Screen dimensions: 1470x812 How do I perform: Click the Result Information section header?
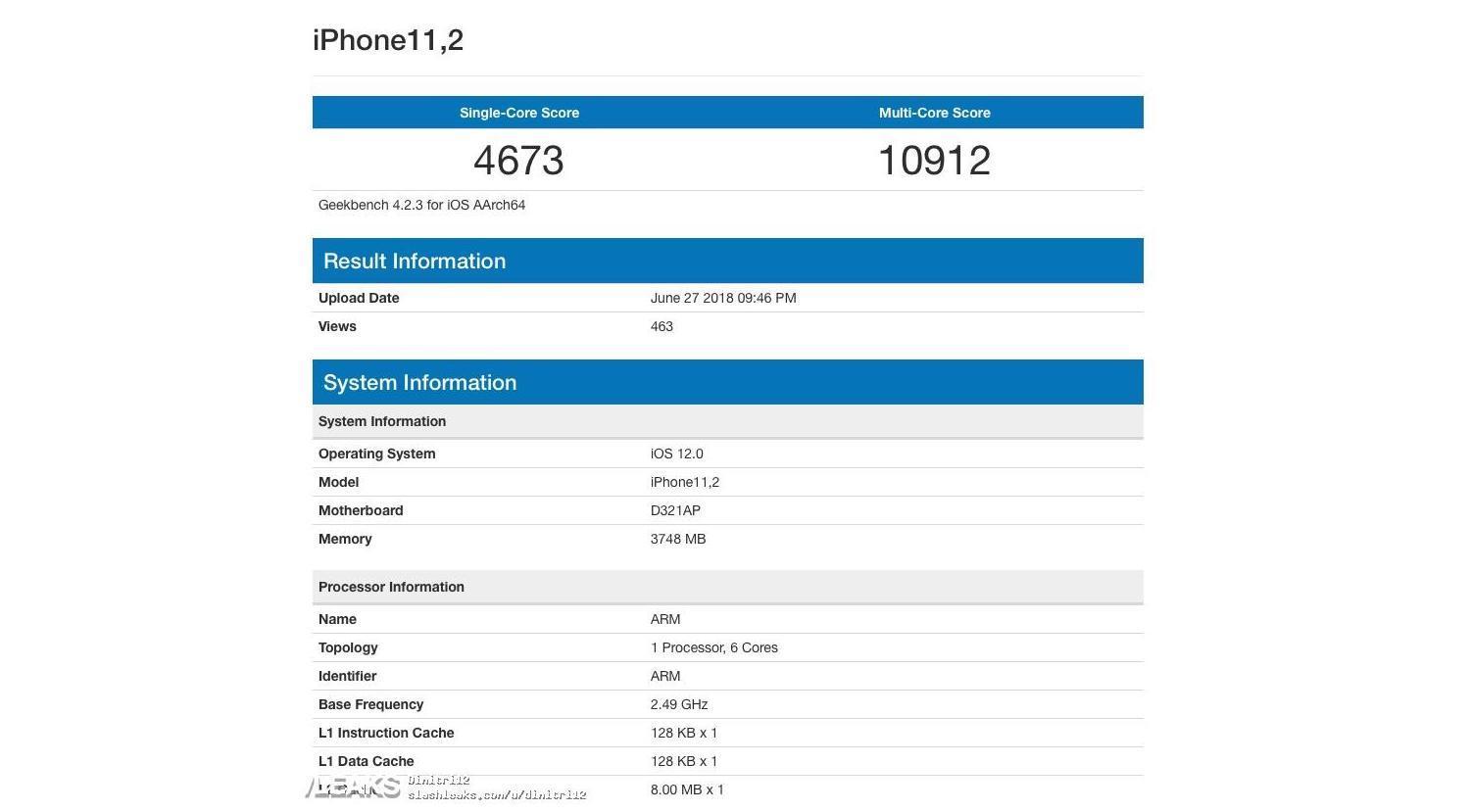415,261
